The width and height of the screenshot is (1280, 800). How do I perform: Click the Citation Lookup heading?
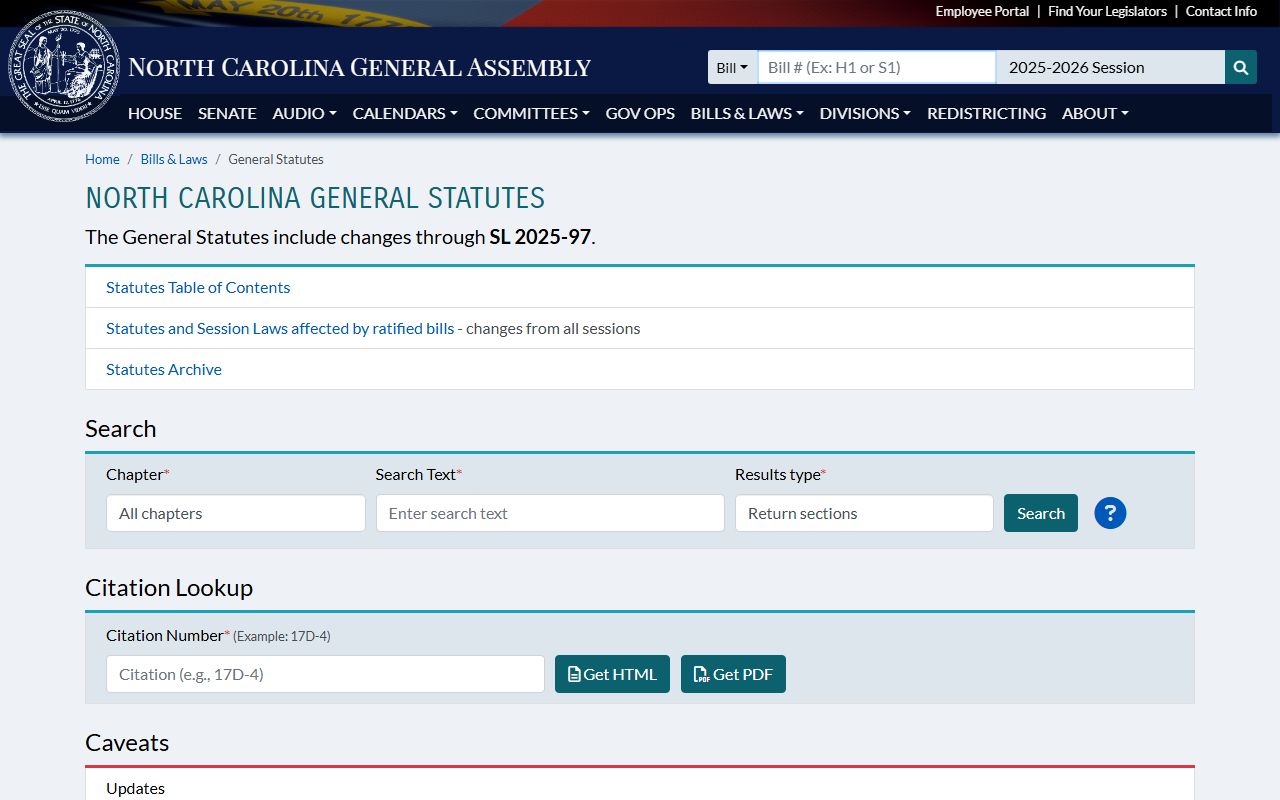click(x=169, y=587)
